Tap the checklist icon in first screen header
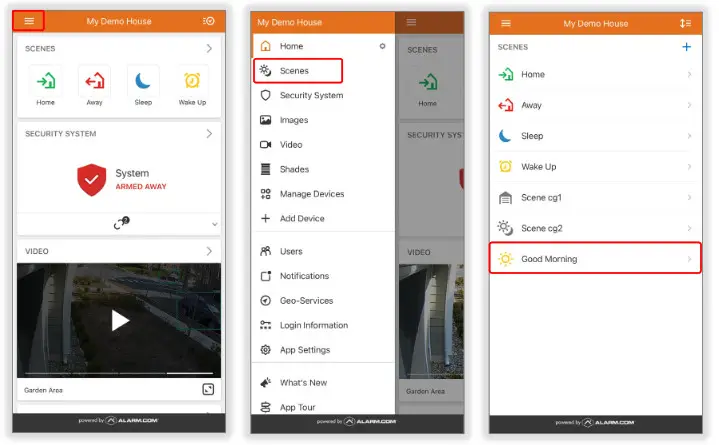The image size is (719, 445). click(209, 21)
